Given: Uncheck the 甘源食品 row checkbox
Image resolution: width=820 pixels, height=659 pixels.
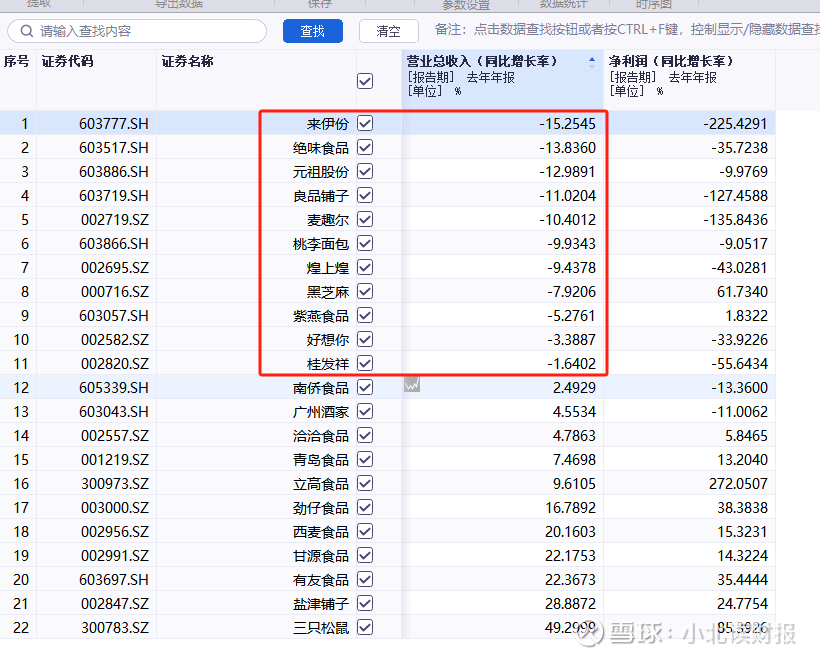Looking at the screenshot, I should coord(365,555).
